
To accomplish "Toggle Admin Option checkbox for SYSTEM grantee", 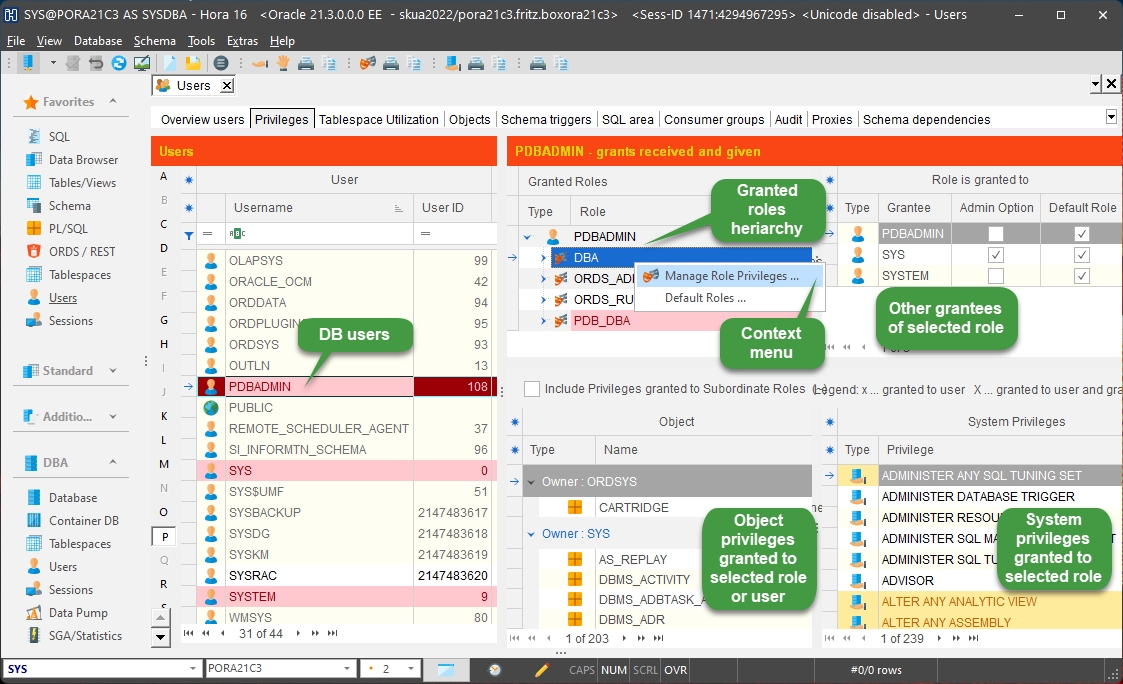I will 996,276.
